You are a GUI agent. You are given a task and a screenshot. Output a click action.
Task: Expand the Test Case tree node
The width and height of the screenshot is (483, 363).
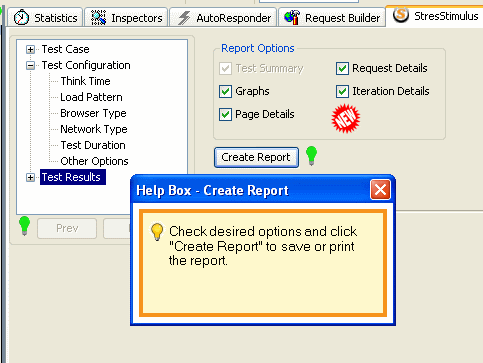point(30,50)
